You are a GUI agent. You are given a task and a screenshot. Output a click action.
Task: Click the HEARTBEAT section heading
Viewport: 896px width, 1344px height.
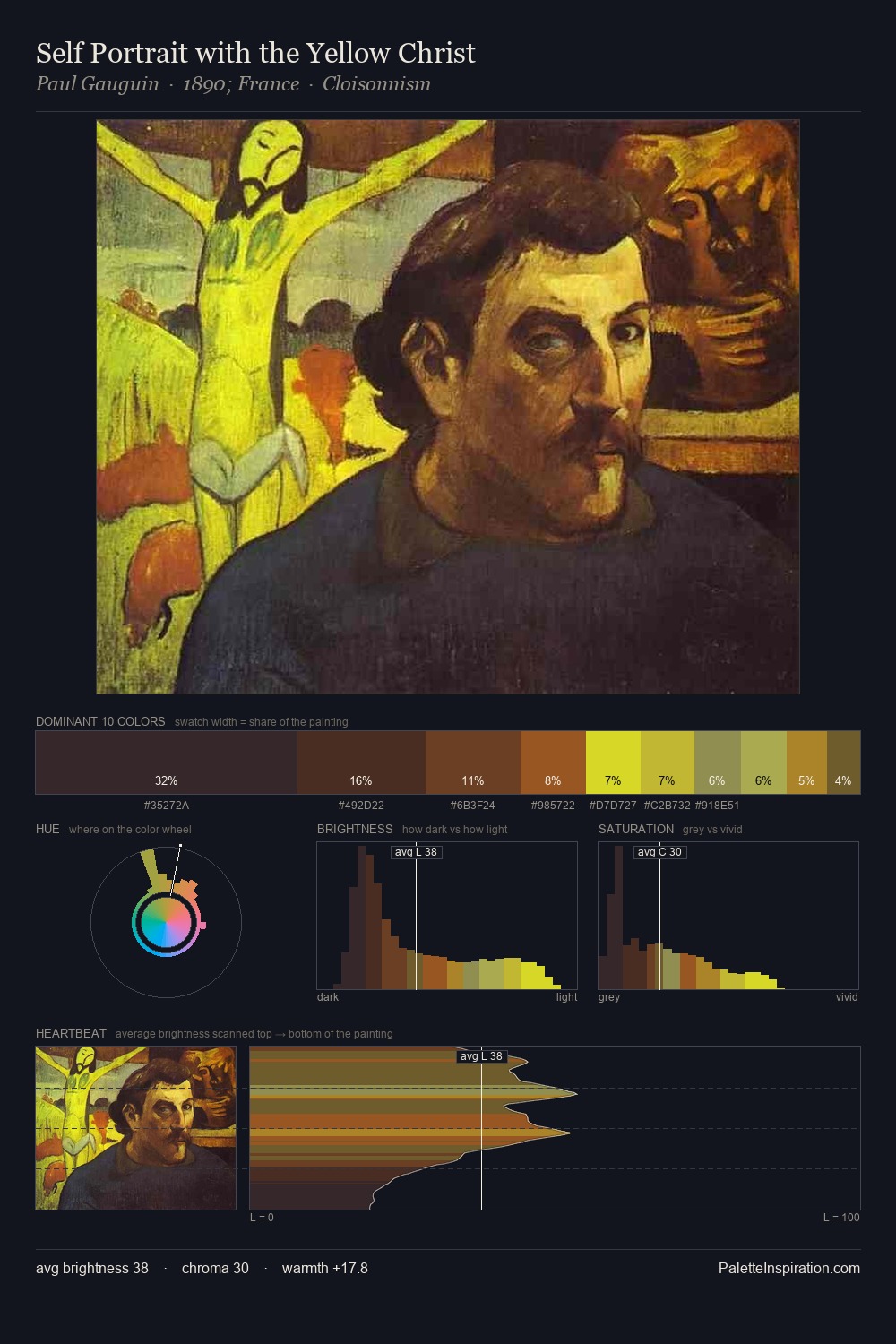[71, 1033]
